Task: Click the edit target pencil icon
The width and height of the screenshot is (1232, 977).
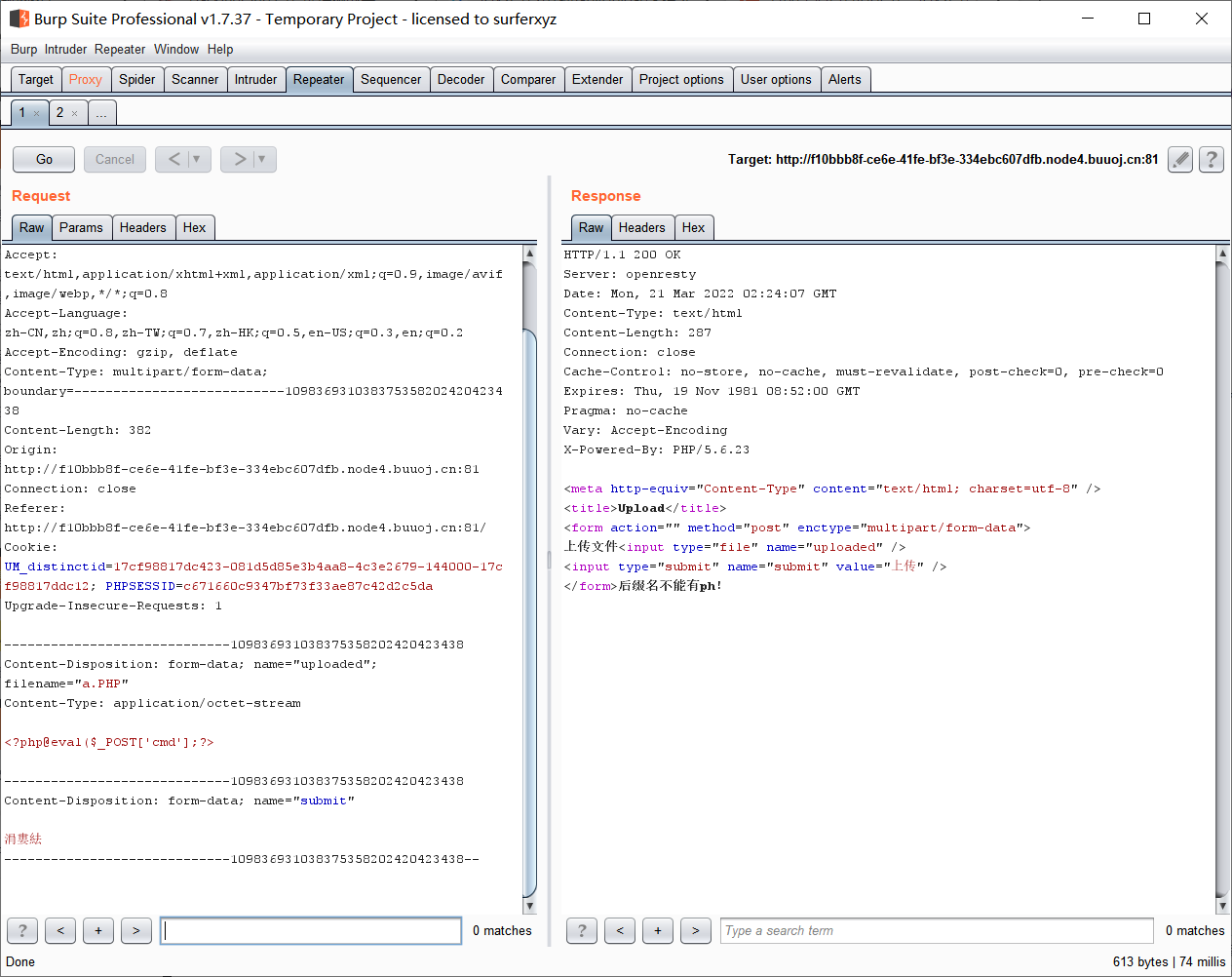Action: pos(1180,159)
